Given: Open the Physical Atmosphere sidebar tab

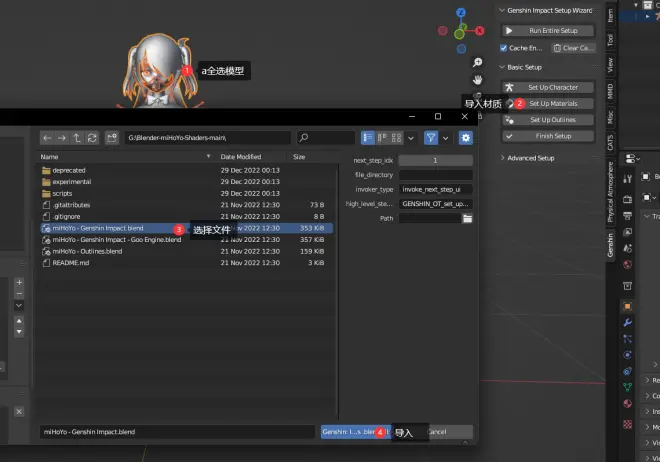Looking at the screenshot, I should [x=610, y=193].
